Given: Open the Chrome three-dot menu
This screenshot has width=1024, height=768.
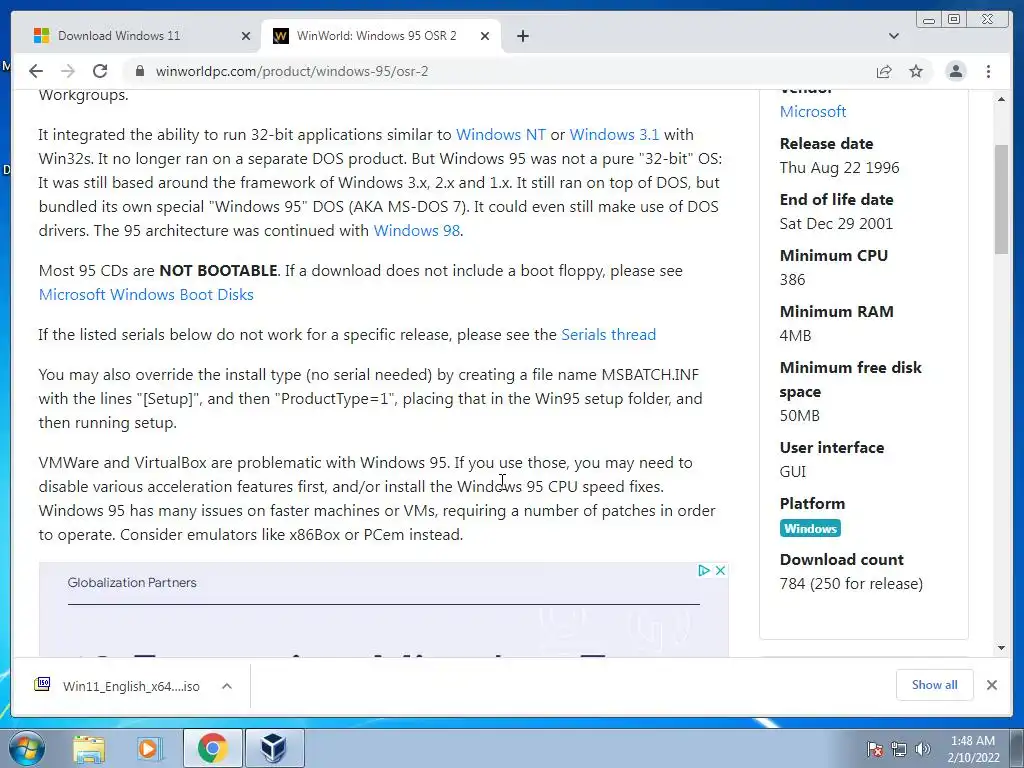Looking at the screenshot, I should pyautogui.click(x=989, y=71).
